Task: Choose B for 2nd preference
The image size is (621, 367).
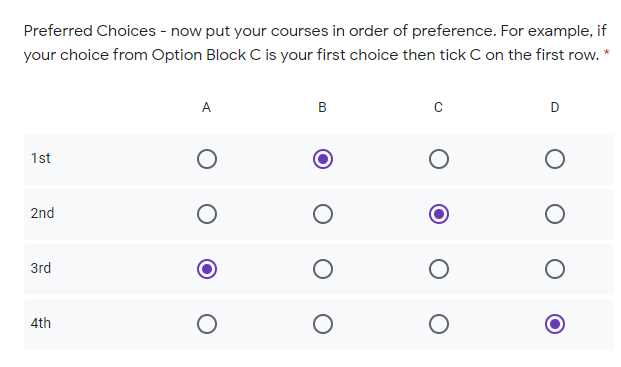Action: [323, 214]
